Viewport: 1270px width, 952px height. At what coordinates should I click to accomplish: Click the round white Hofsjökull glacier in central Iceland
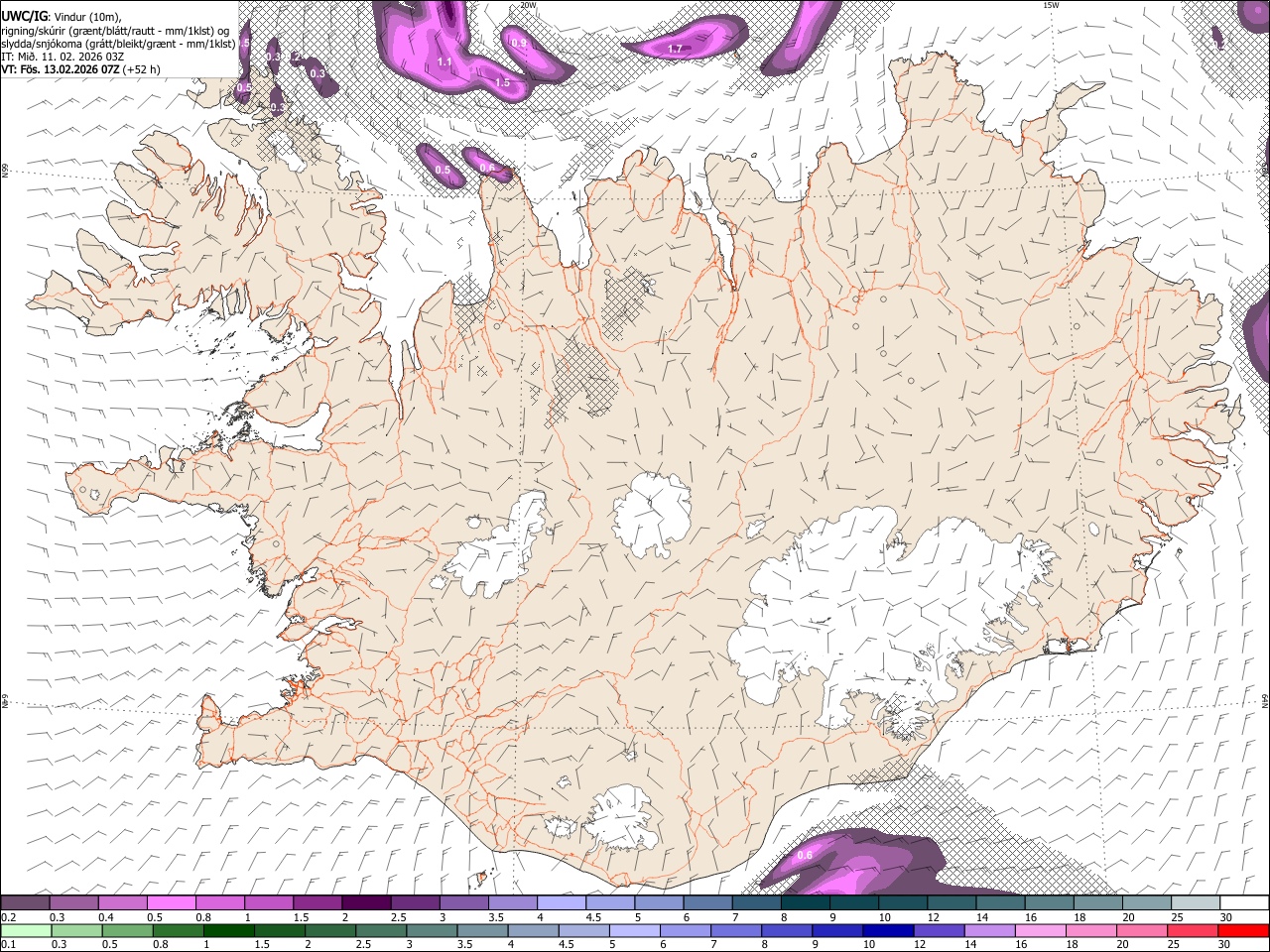coord(652,514)
